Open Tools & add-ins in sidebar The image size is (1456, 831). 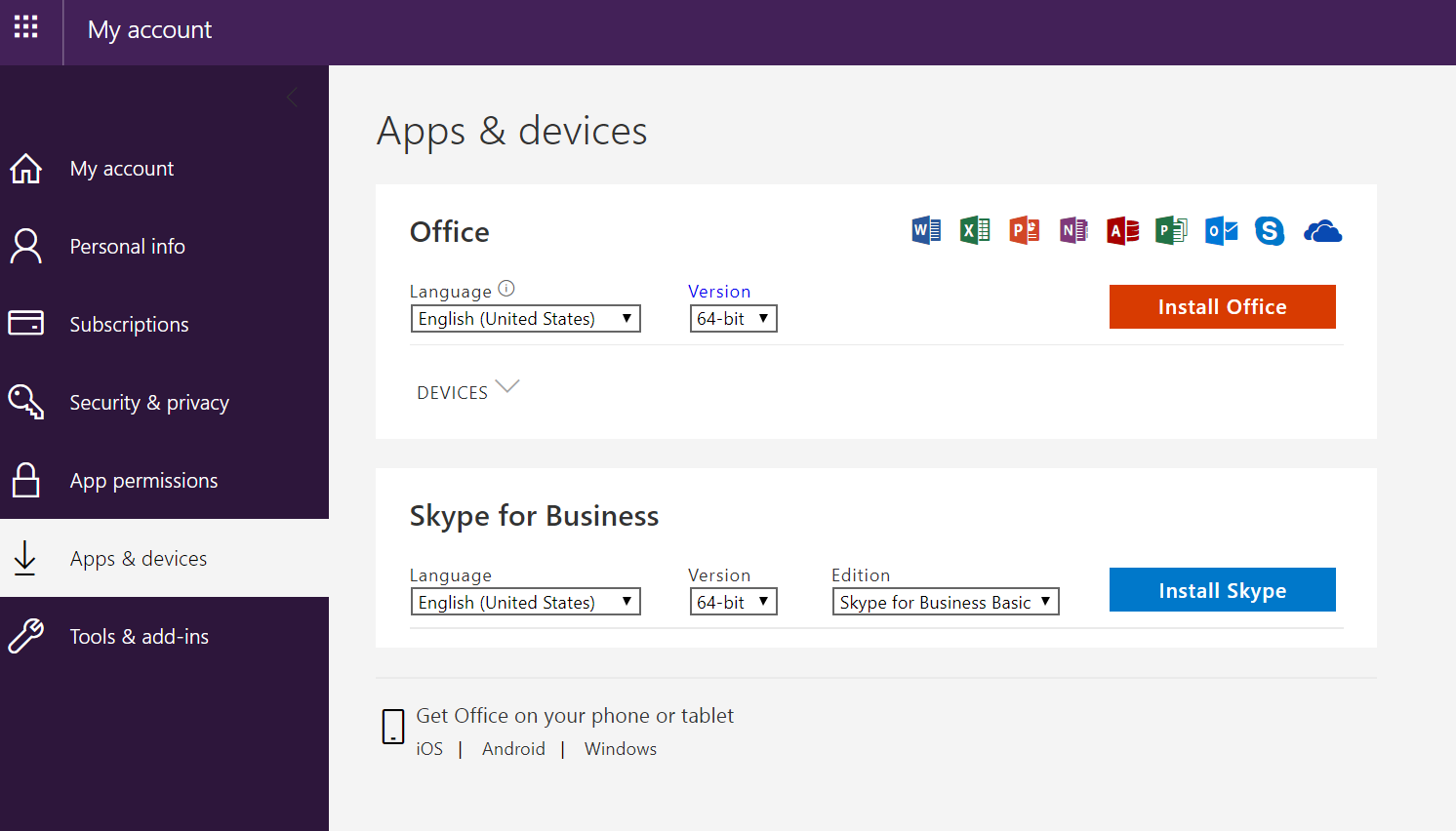click(164, 636)
